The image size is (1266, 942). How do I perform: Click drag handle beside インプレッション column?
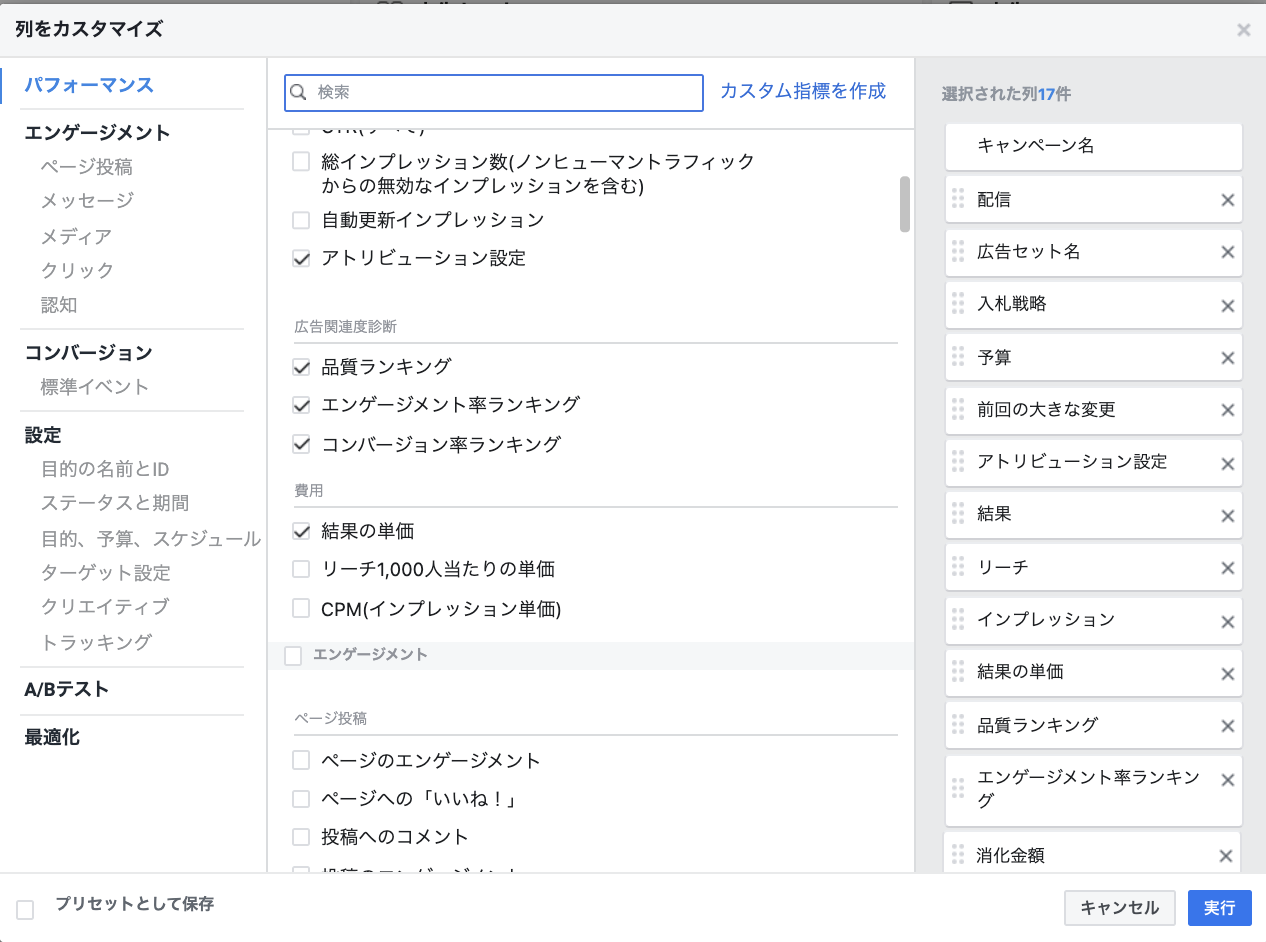[958, 620]
